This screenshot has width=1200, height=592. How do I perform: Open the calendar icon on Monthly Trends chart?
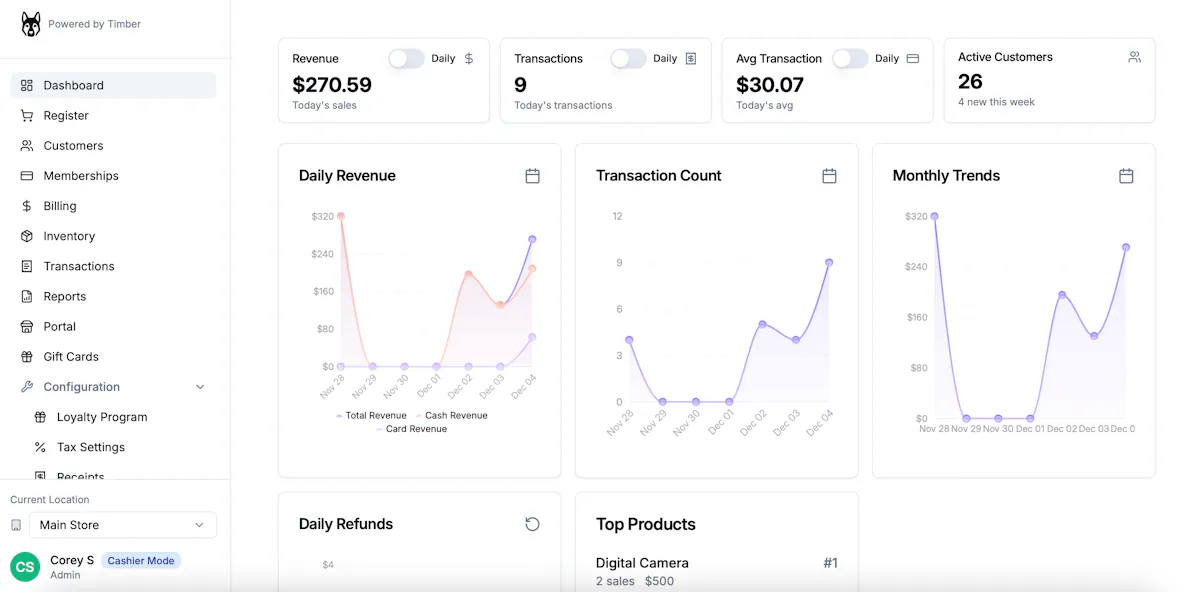pyautogui.click(x=1126, y=176)
